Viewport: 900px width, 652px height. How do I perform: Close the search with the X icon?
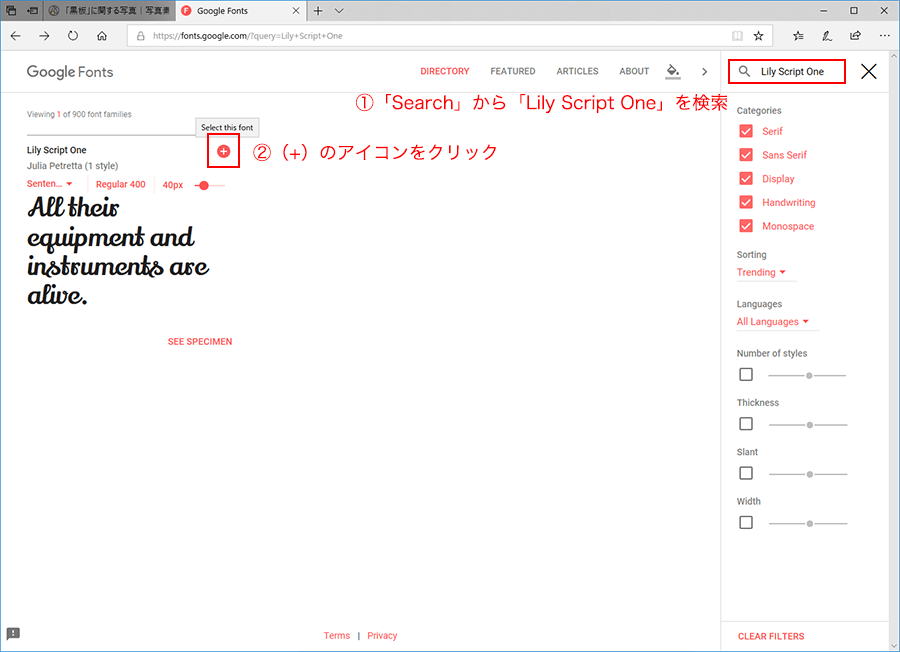[x=868, y=71]
